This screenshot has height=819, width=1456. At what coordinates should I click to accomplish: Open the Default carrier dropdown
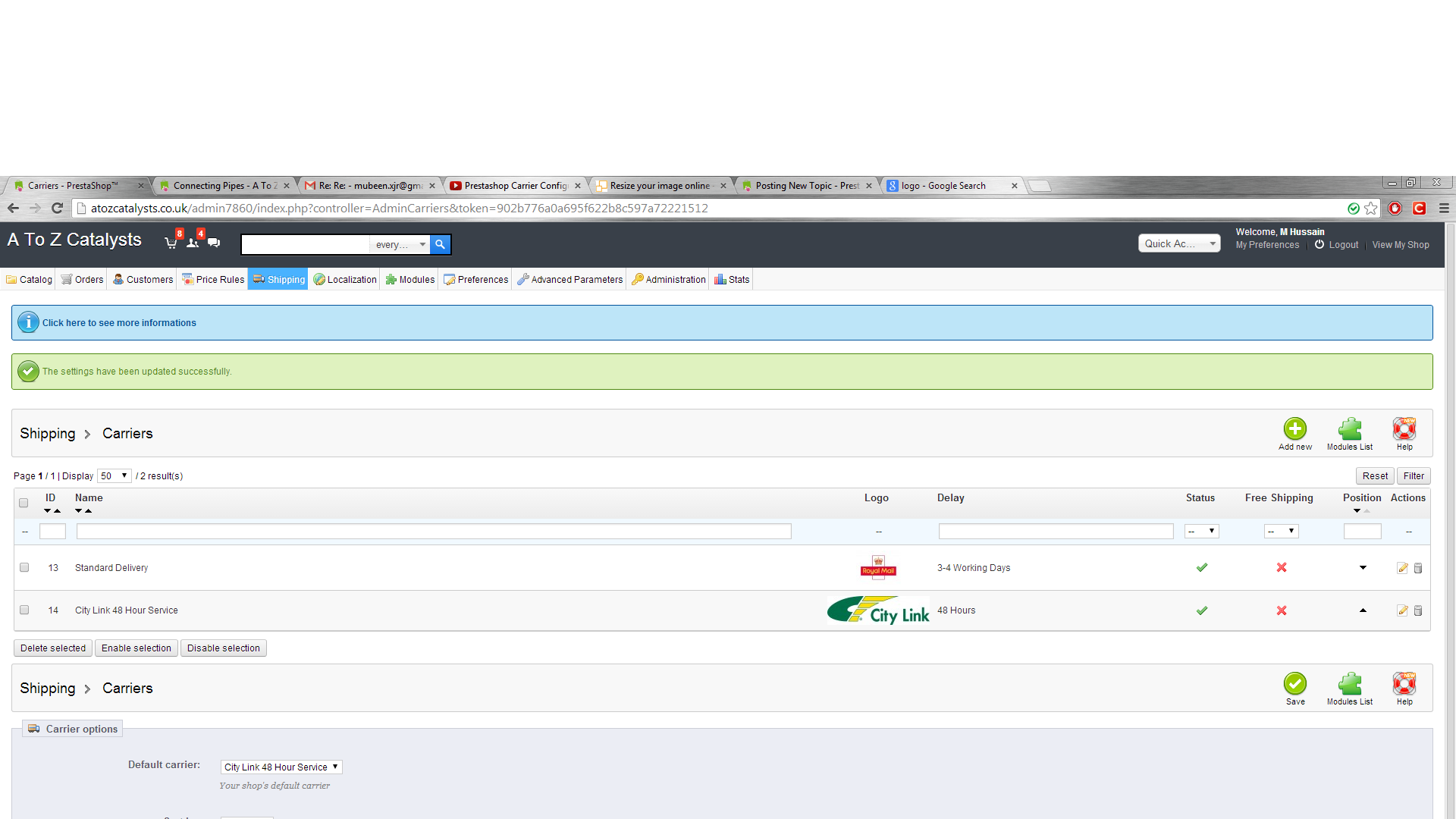pyautogui.click(x=281, y=767)
